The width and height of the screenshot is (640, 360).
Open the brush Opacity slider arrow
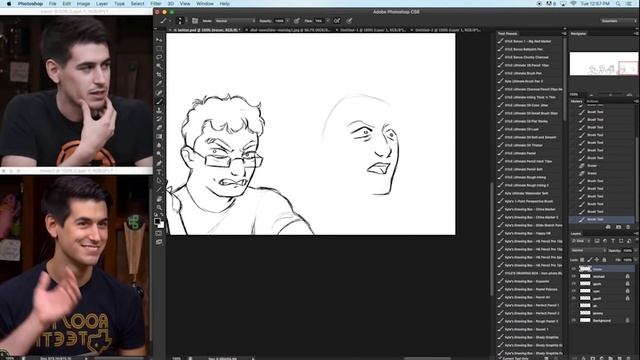pyautogui.click(x=287, y=21)
